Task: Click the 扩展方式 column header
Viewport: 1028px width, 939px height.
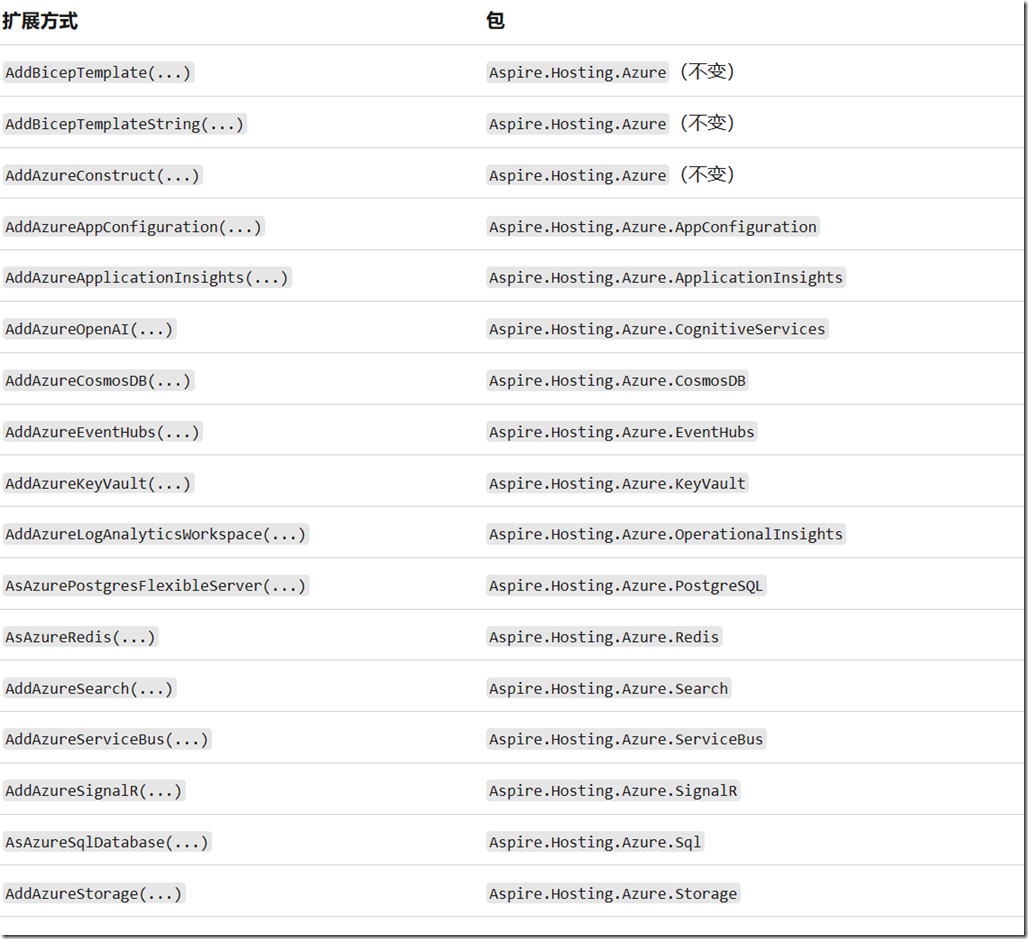Action: point(40,20)
